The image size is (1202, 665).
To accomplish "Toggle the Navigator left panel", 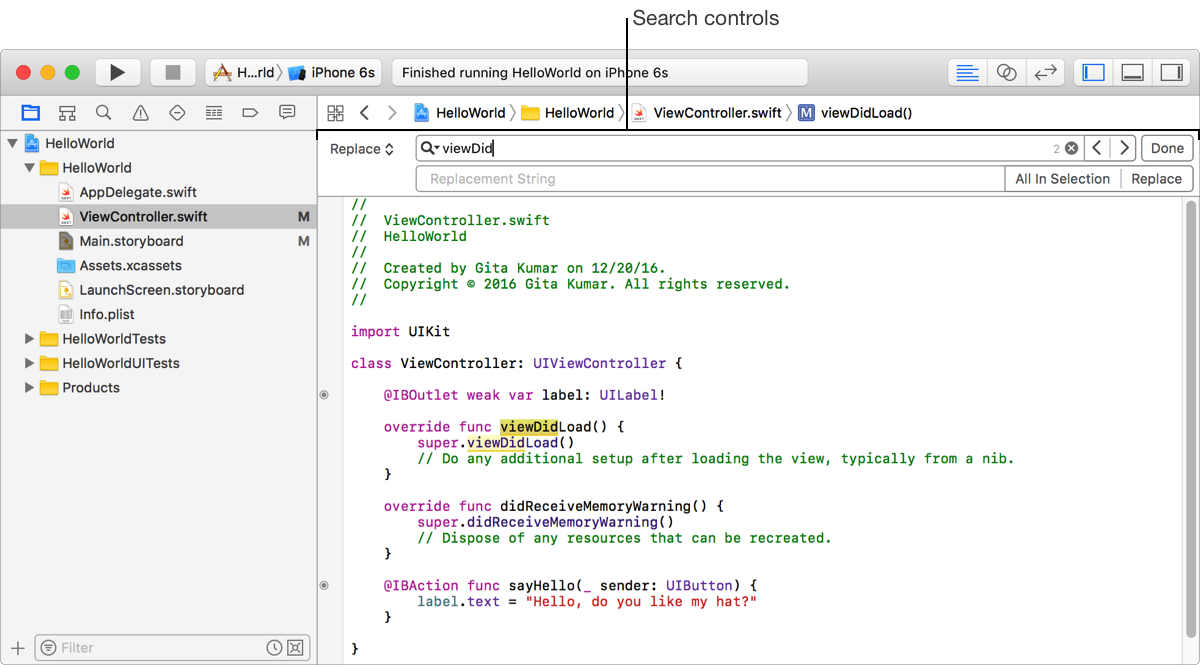I will (x=1094, y=72).
